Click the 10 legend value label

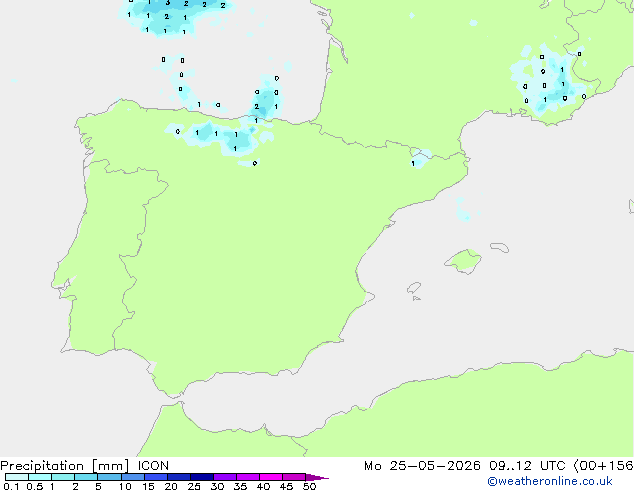(125, 486)
